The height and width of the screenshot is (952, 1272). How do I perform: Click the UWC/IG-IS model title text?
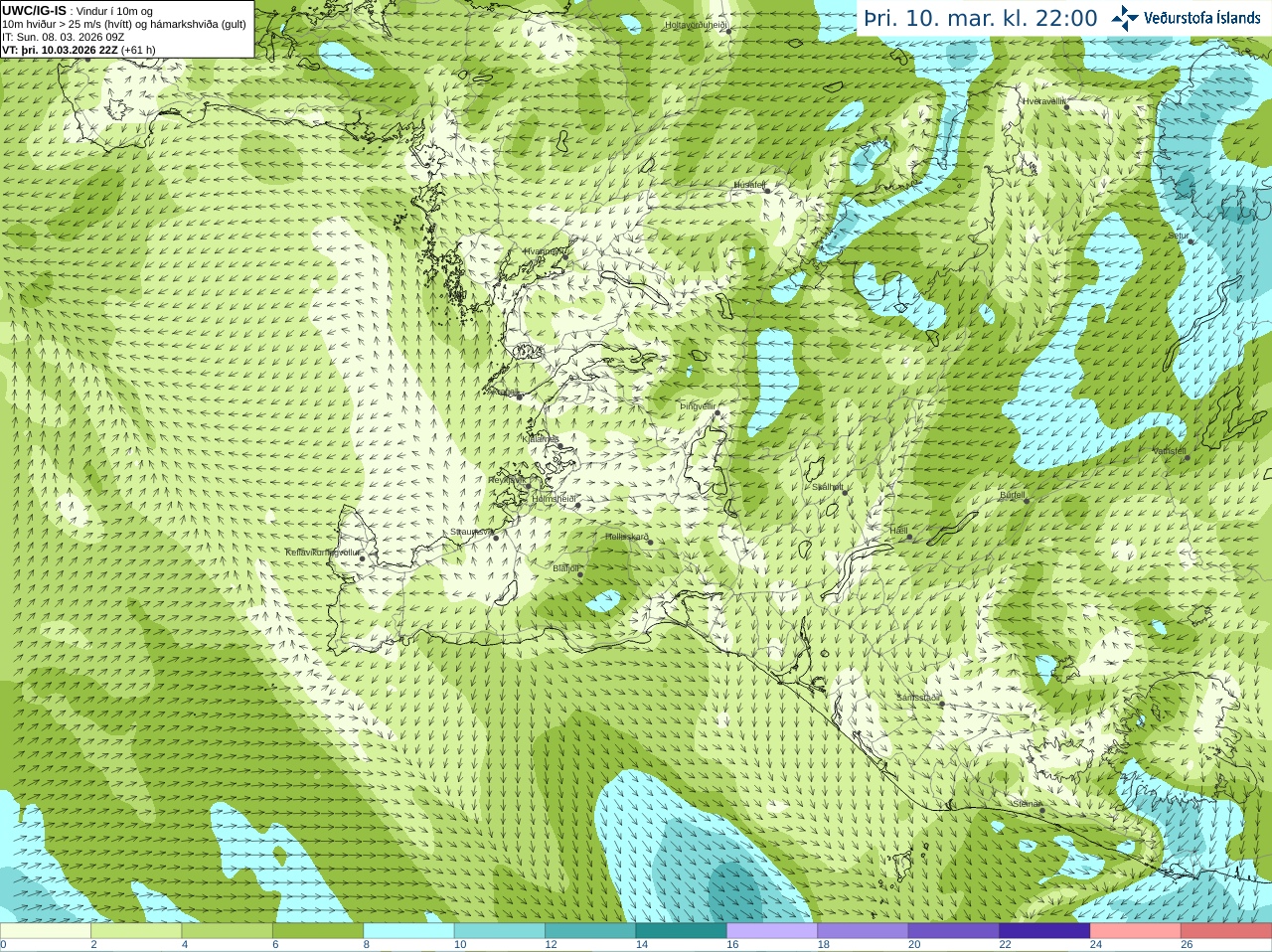(x=34, y=10)
